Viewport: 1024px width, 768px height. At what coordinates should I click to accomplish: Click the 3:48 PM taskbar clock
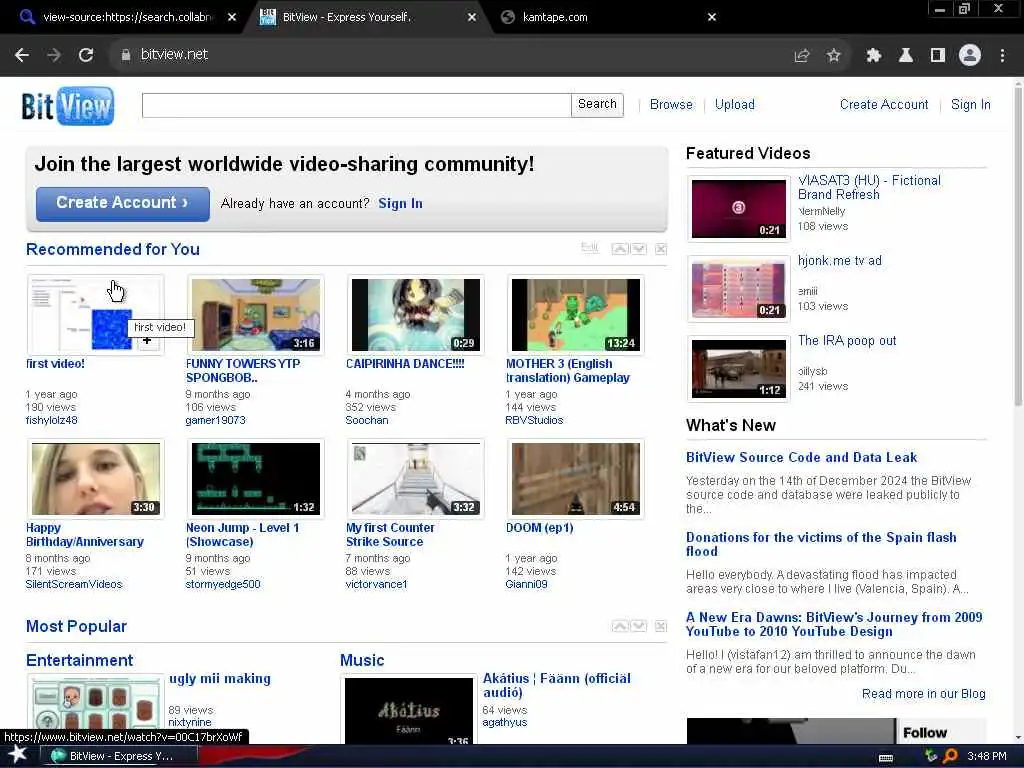point(987,756)
